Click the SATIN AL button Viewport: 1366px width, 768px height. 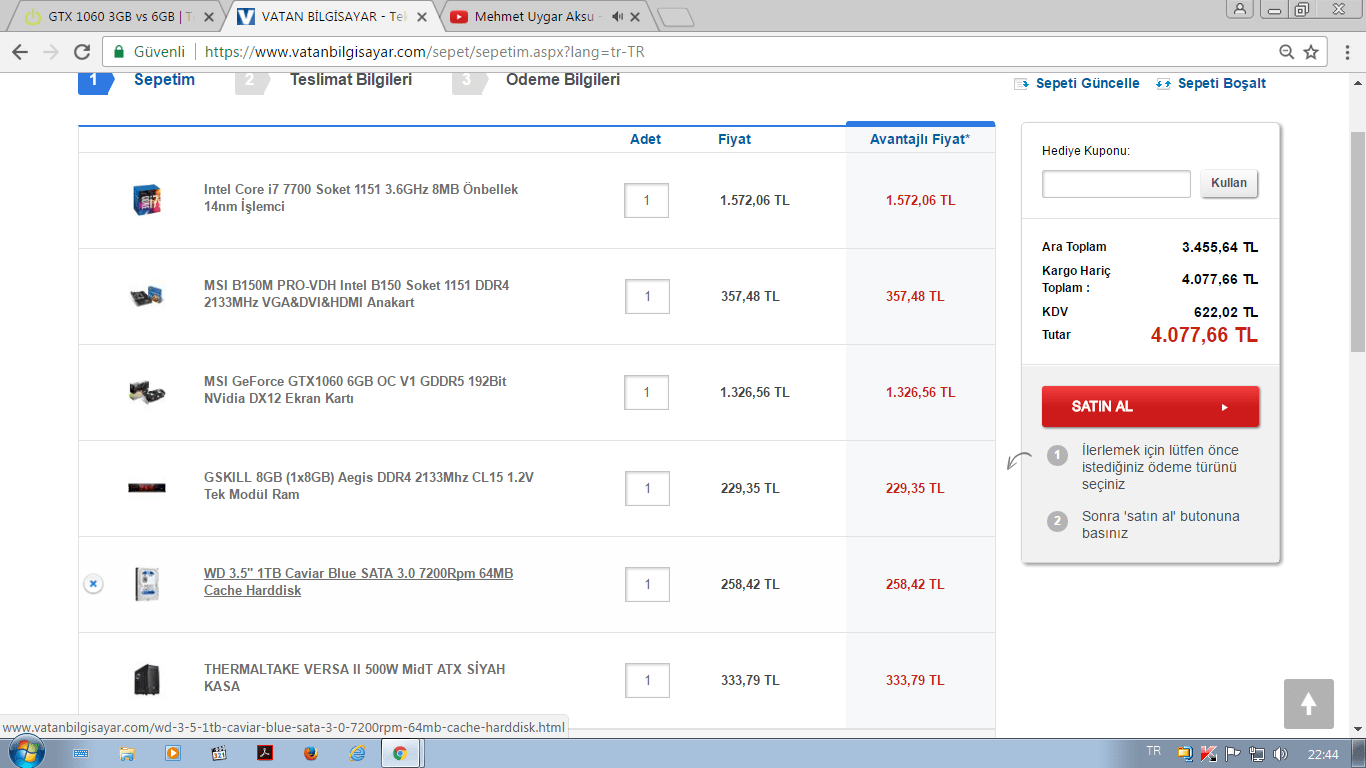1150,407
